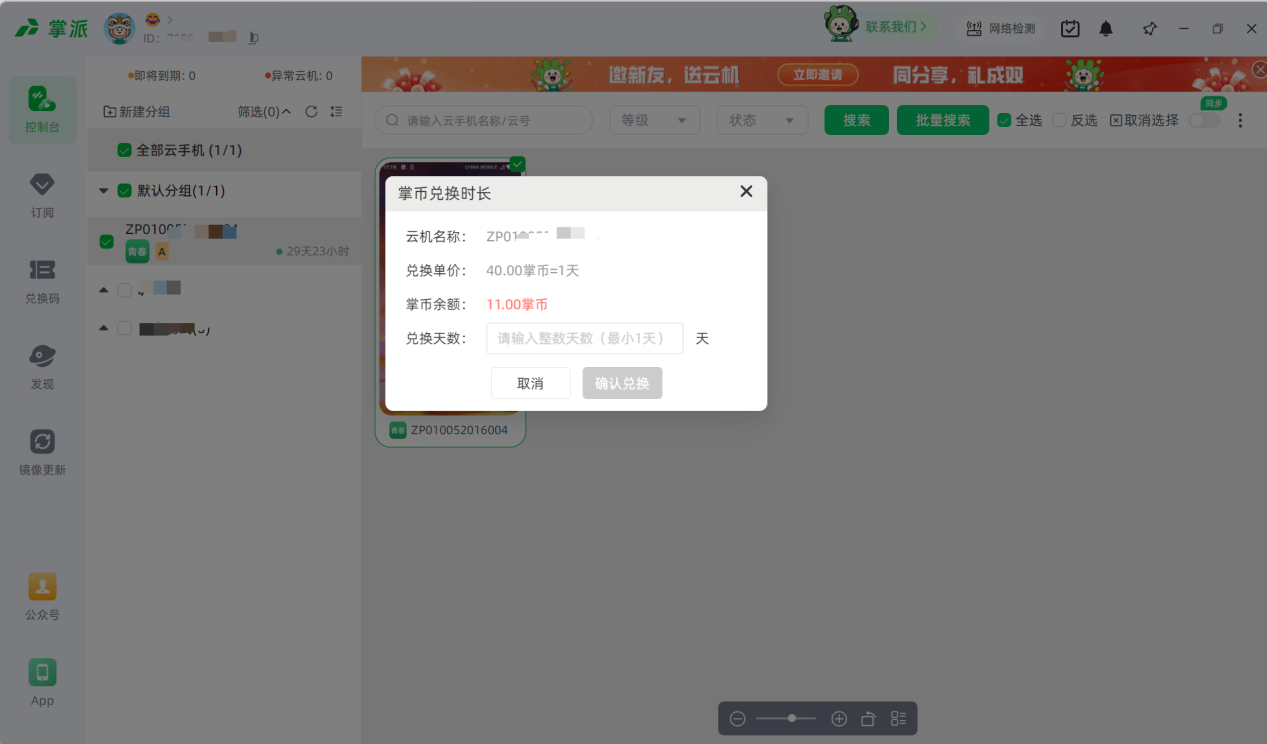1267x744 pixels.
Task: Open the 订阅 sidebar section
Action: [x=42, y=196]
